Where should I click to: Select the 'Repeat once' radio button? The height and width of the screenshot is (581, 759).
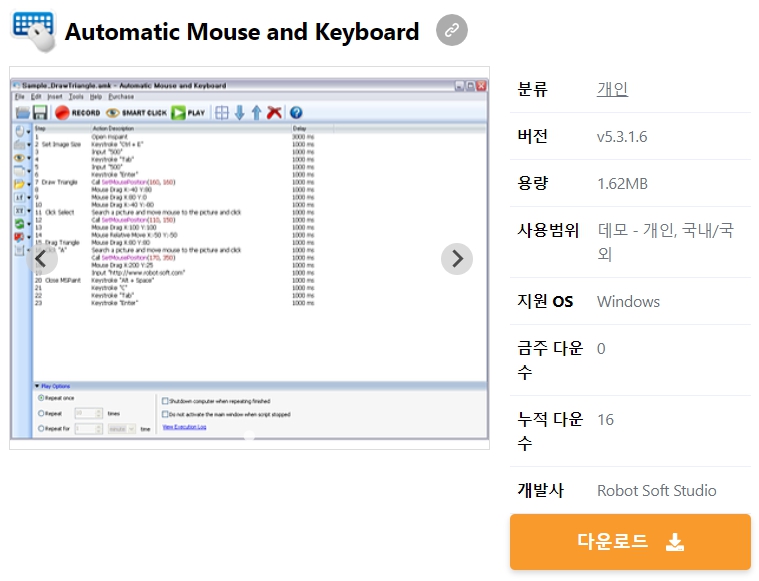[41, 398]
